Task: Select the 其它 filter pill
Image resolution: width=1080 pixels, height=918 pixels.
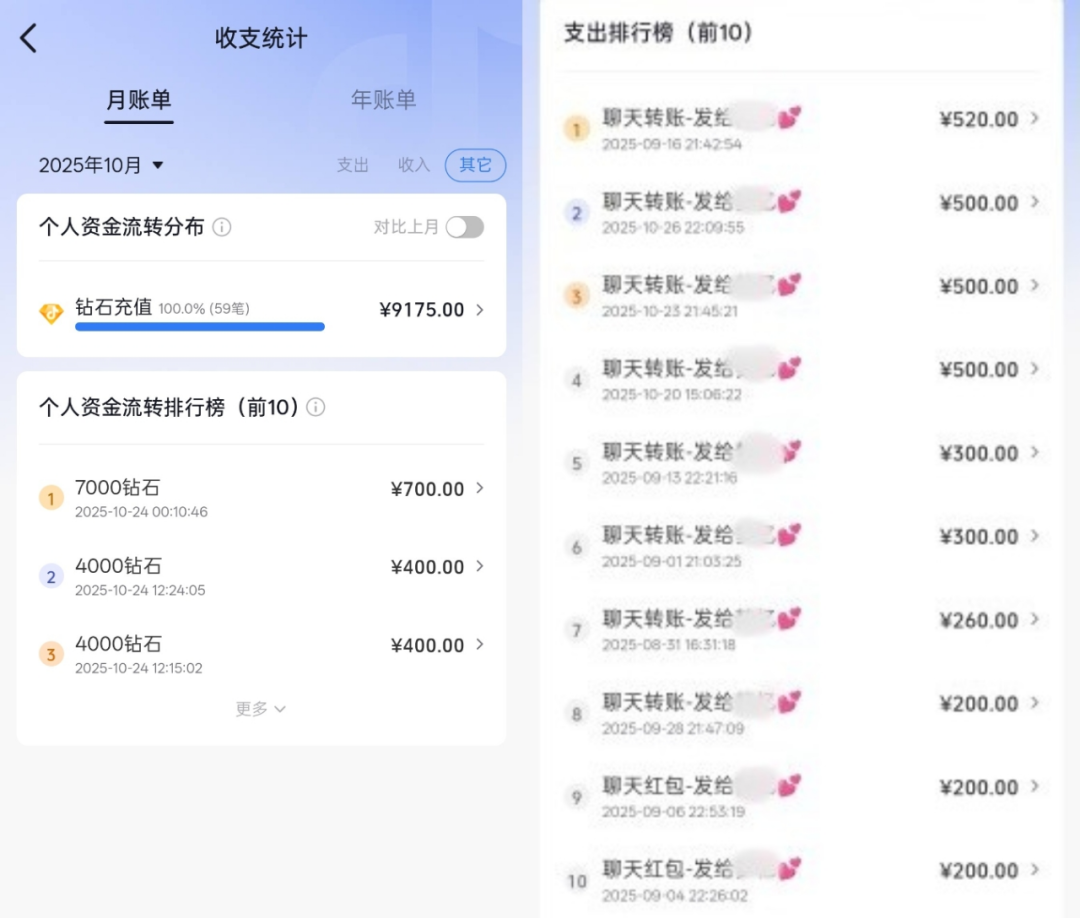Action: (x=475, y=165)
